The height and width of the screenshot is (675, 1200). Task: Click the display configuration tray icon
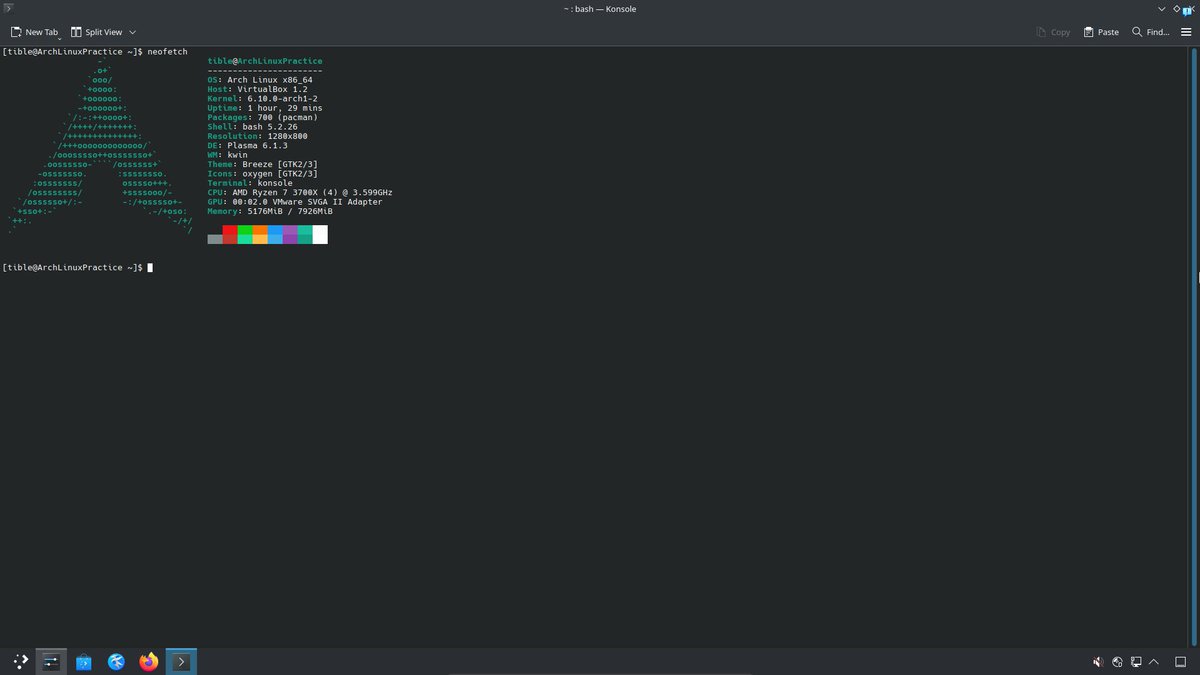tap(1136, 662)
